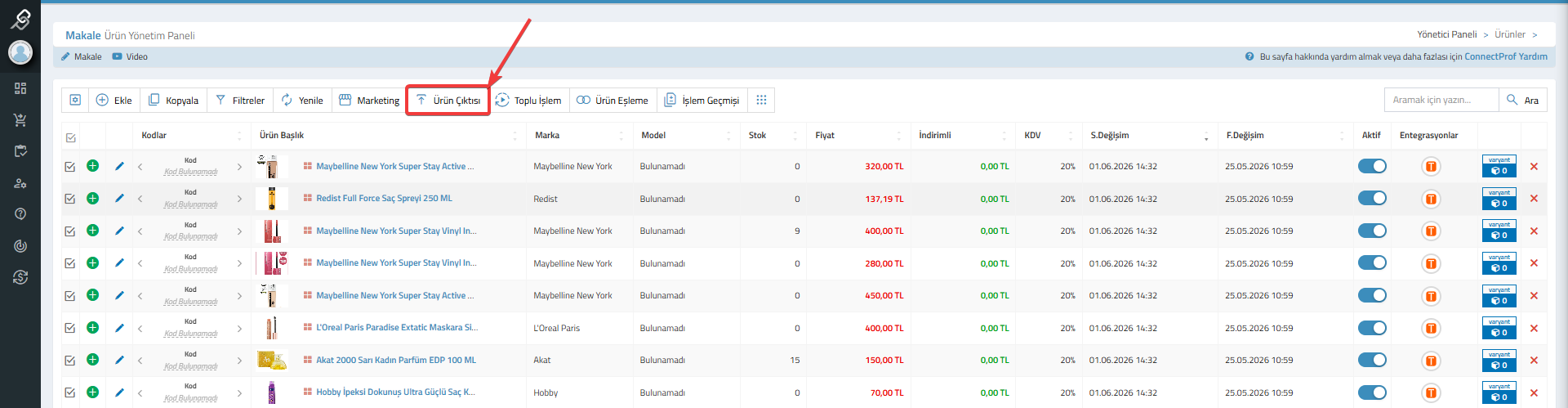Click price 70,00 TL cell
This screenshot has height=408, width=1568.
pyautogui.click(x=887, y=392)
